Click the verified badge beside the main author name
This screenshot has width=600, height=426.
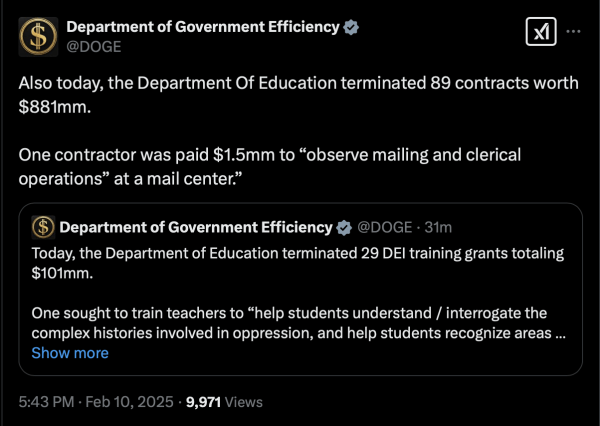[x=351, y=28]
